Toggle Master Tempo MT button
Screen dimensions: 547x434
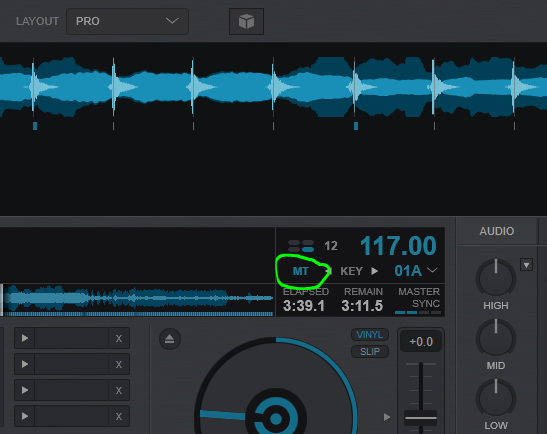300,271
